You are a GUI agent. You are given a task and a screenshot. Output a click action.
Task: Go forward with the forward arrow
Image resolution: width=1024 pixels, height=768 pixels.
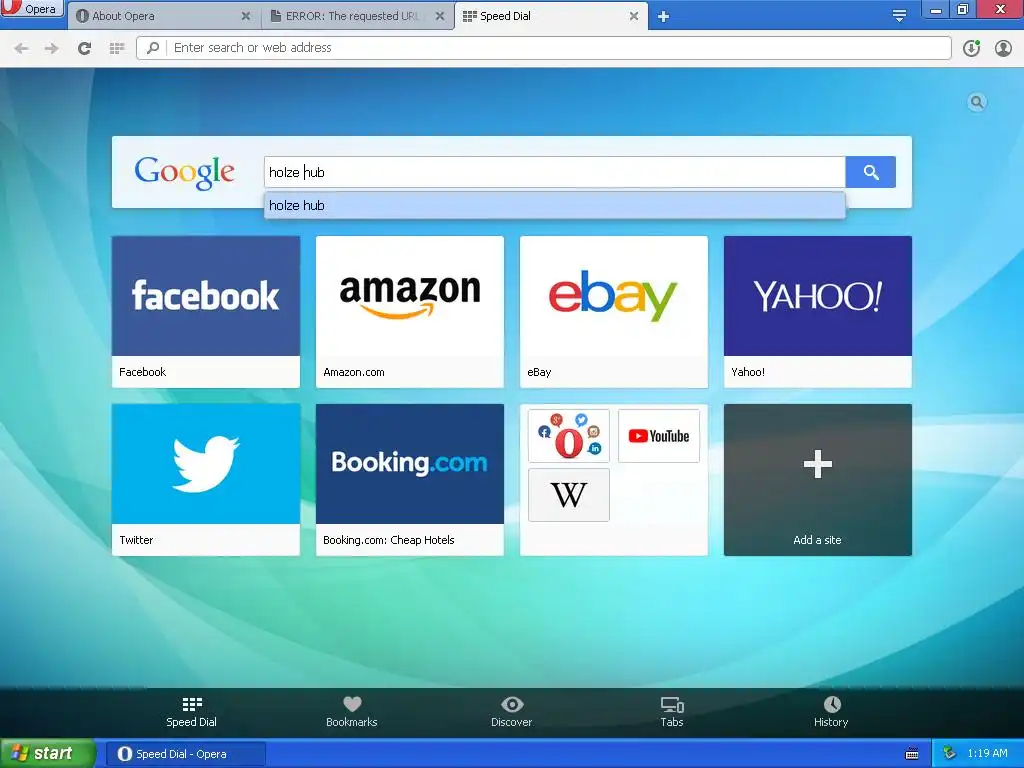[52, 48]
